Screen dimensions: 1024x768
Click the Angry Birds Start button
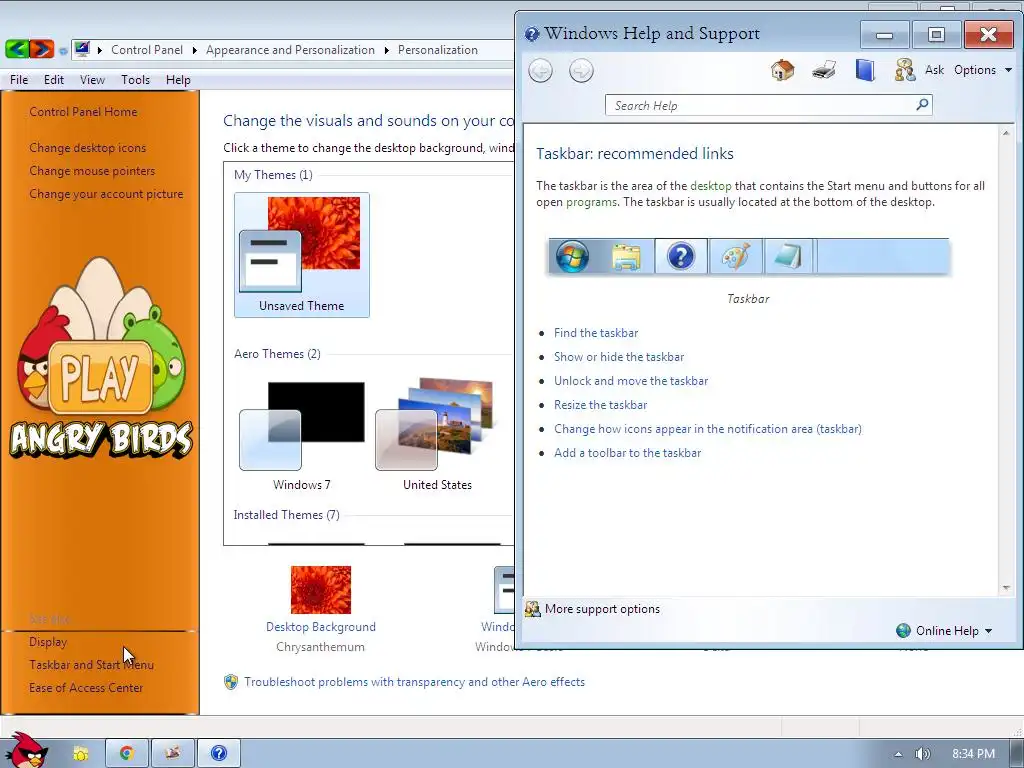[25, 751]
